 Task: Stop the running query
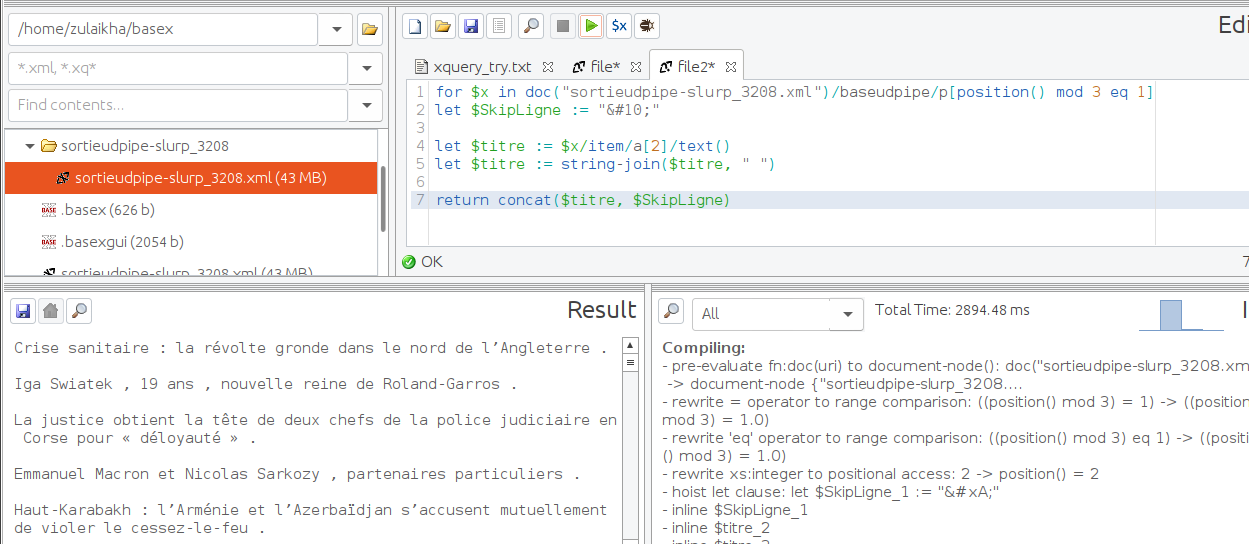coord(563,26)
